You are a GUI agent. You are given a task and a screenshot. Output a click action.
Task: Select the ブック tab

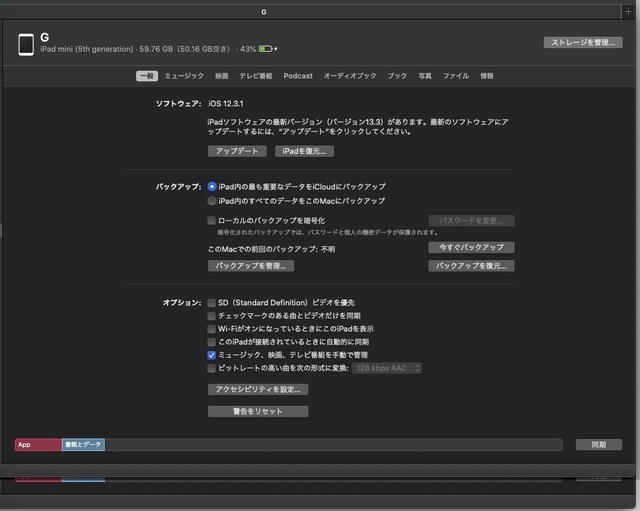[397, 76]
